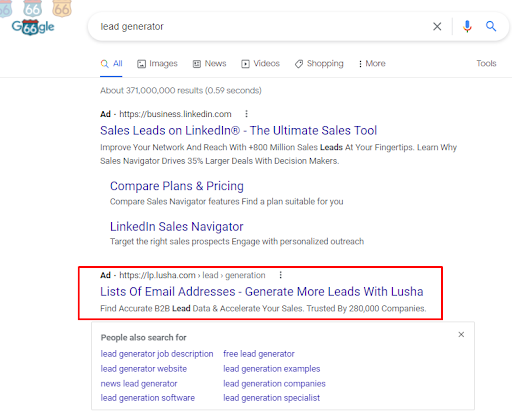Switch to the Shopping tab
The height and width of the screenshot is (415, 512).
319,63
